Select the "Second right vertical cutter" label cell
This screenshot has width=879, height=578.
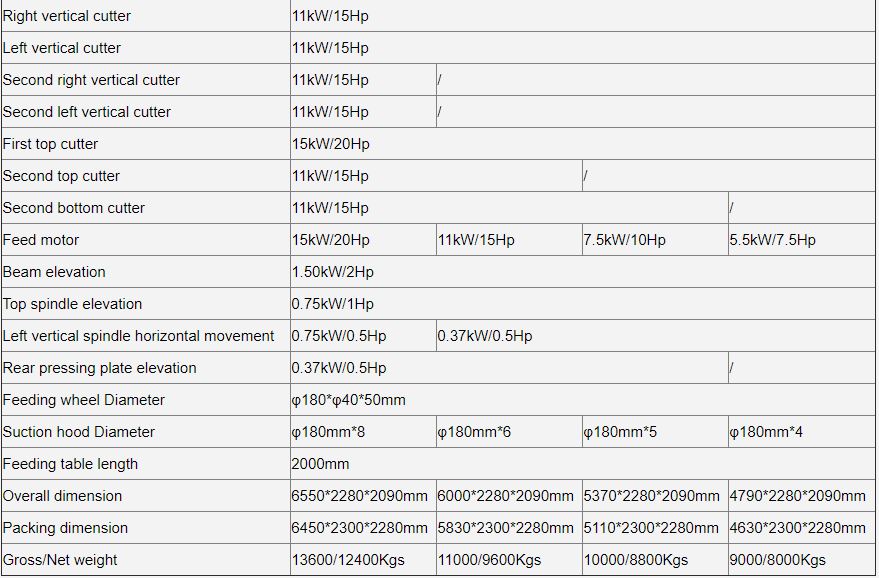[92, 80]
